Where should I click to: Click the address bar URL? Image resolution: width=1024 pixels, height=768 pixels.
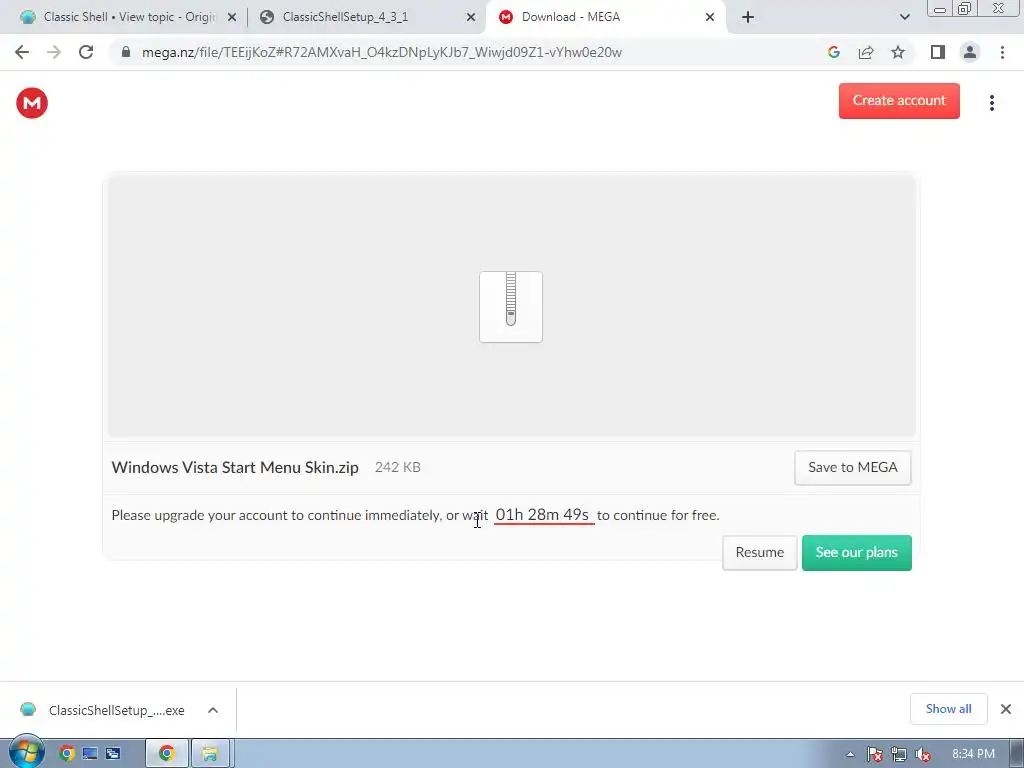tap(381, 52)
